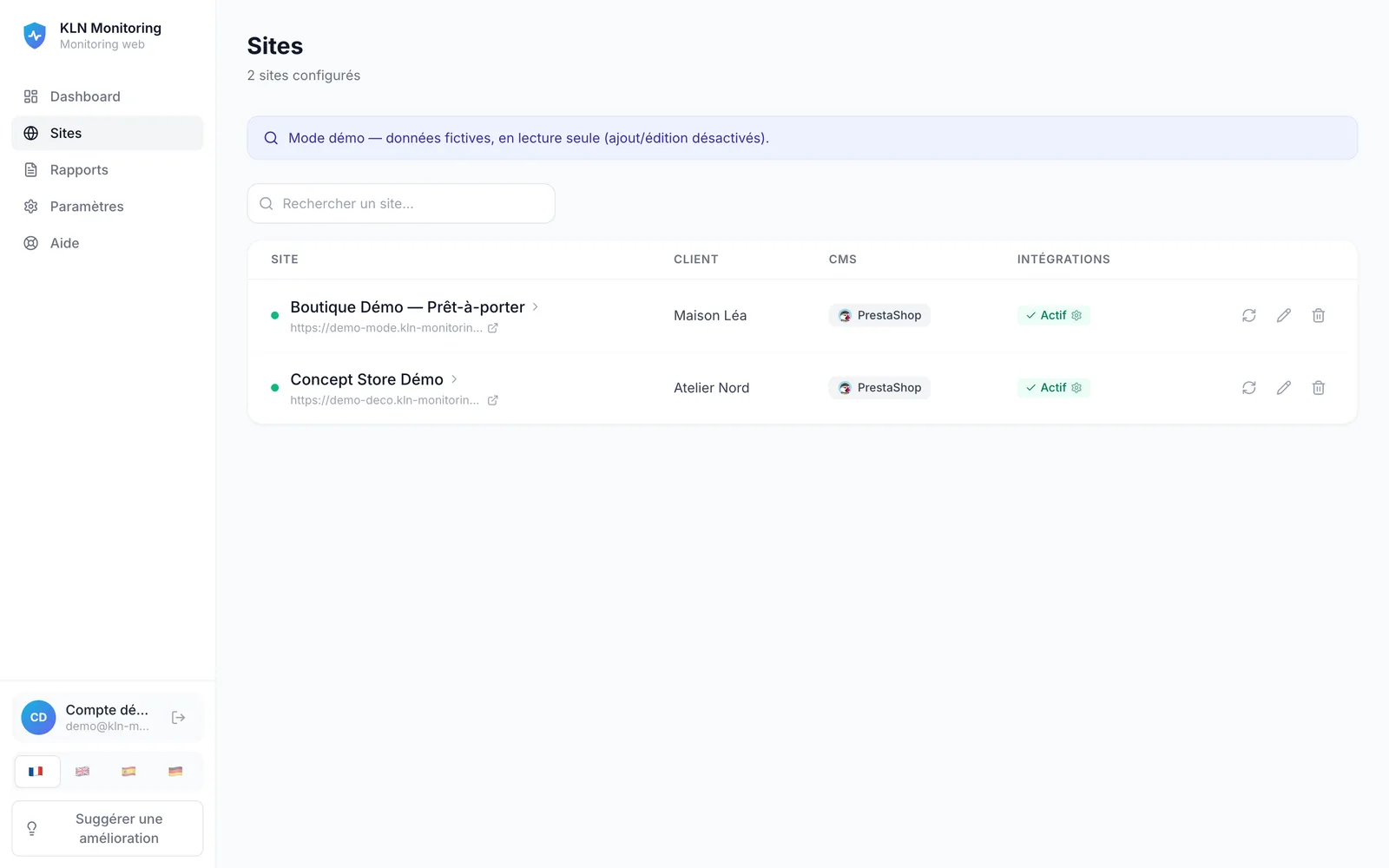The height and width of the screenshot is (868, 1389).
Task: Open Concept Store Démo site
Action: 366,379
